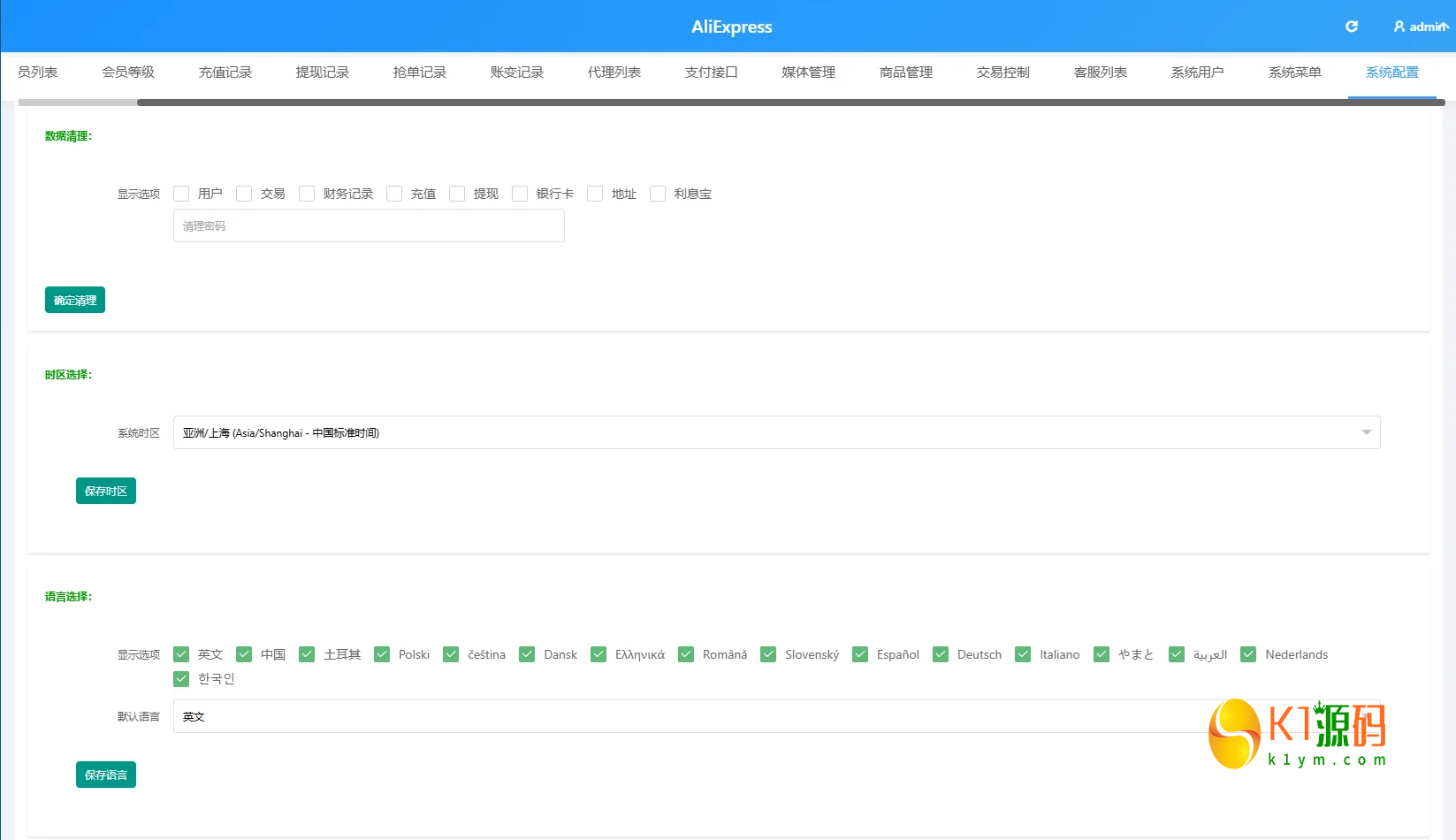Open the 商品管理 tab

click(x=906, y=73)
